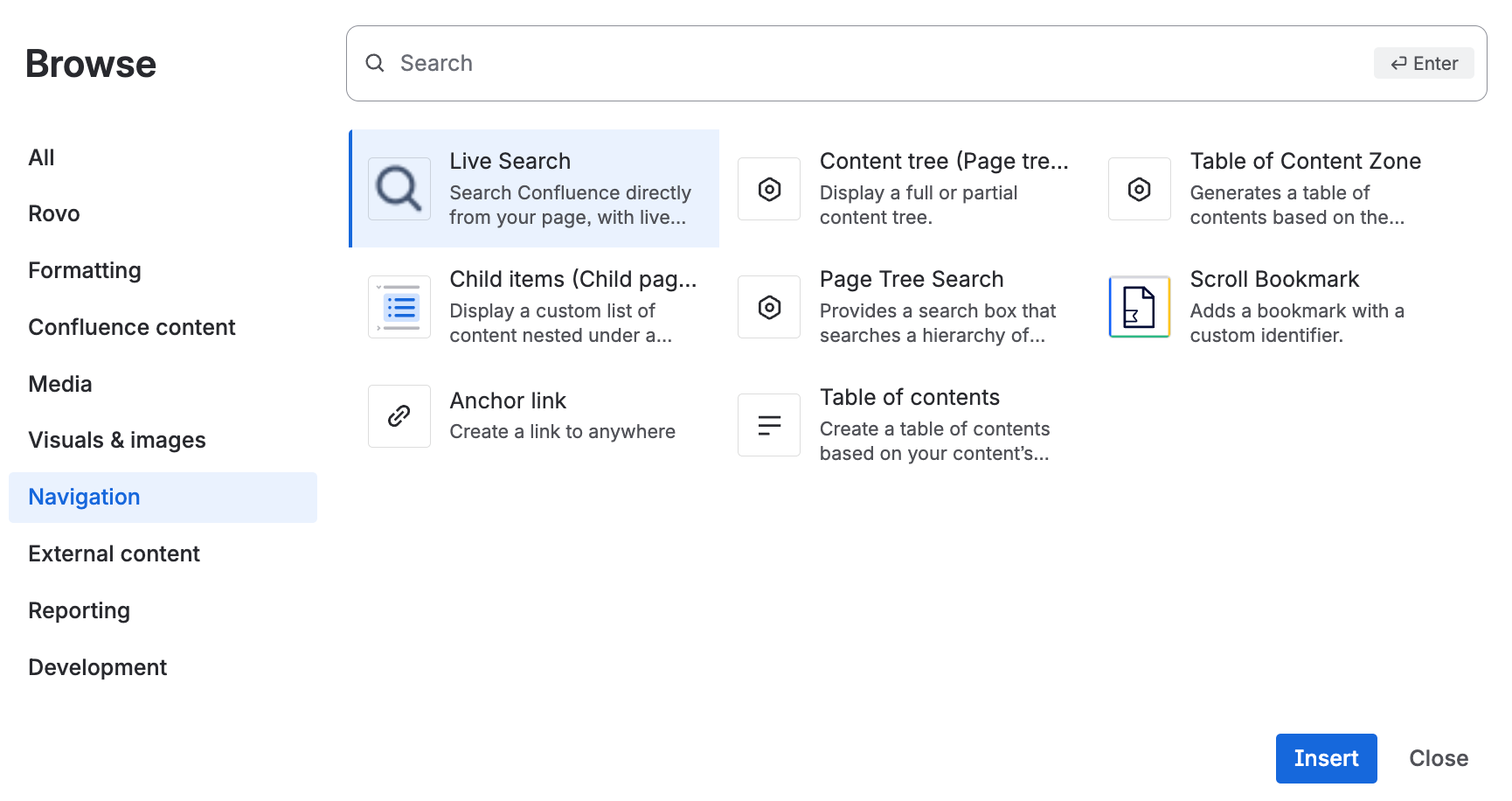Open the All category
This screenshot has width=1512, height=801.
[41, 157]
